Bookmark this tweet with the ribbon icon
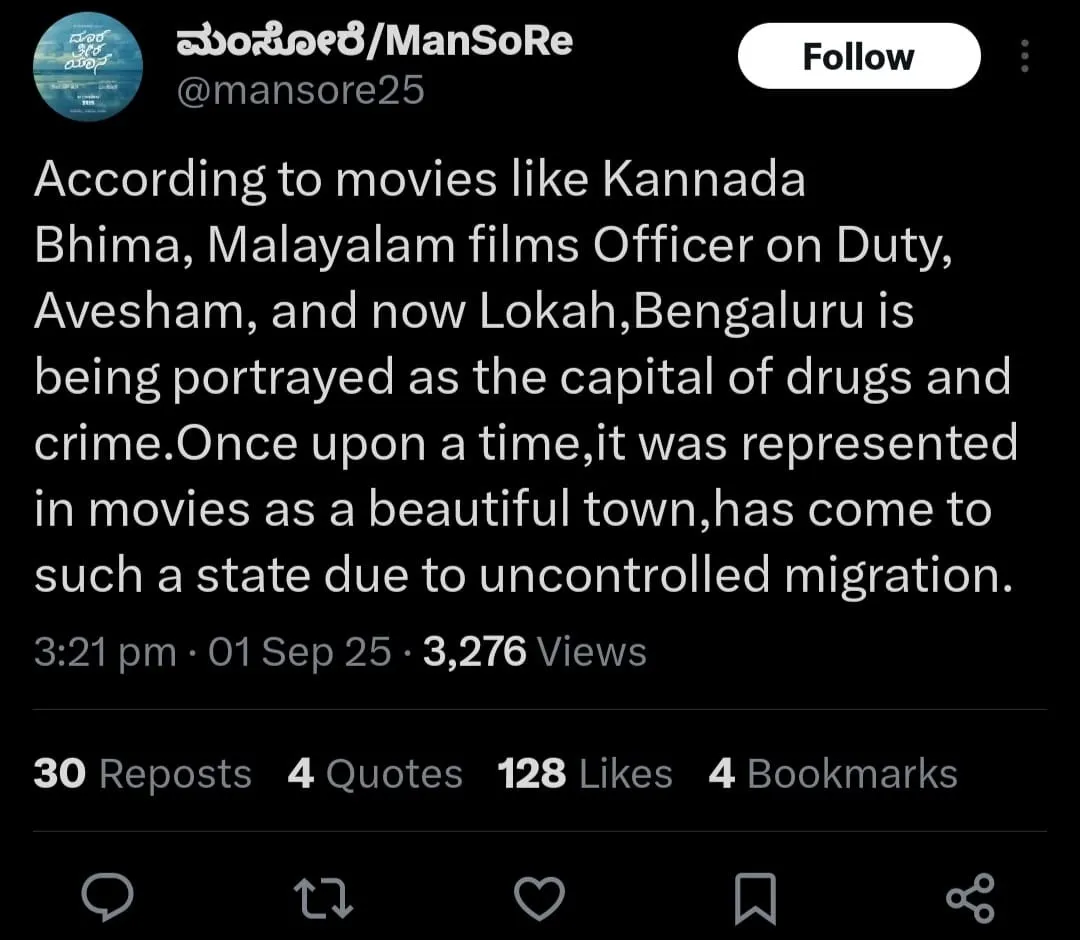The width and height of the screenshot is (1080, 940). coord(756,898)
